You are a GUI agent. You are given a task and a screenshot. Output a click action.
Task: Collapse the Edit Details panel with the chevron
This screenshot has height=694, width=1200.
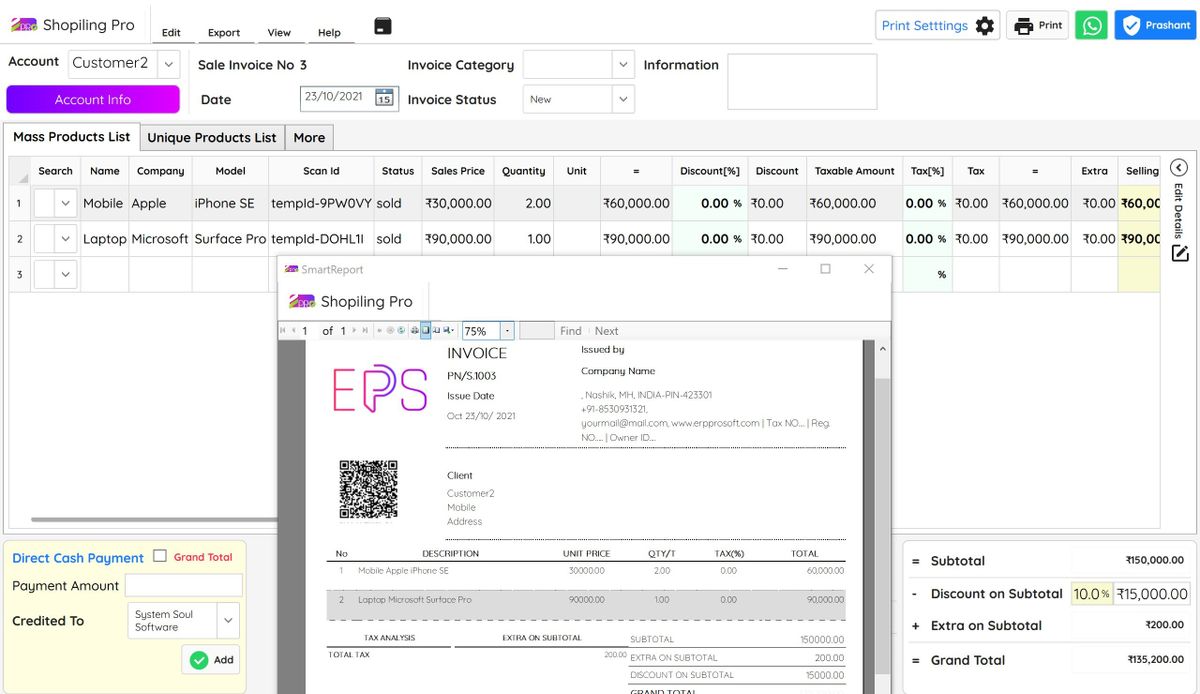click(x=1179, y=167)
